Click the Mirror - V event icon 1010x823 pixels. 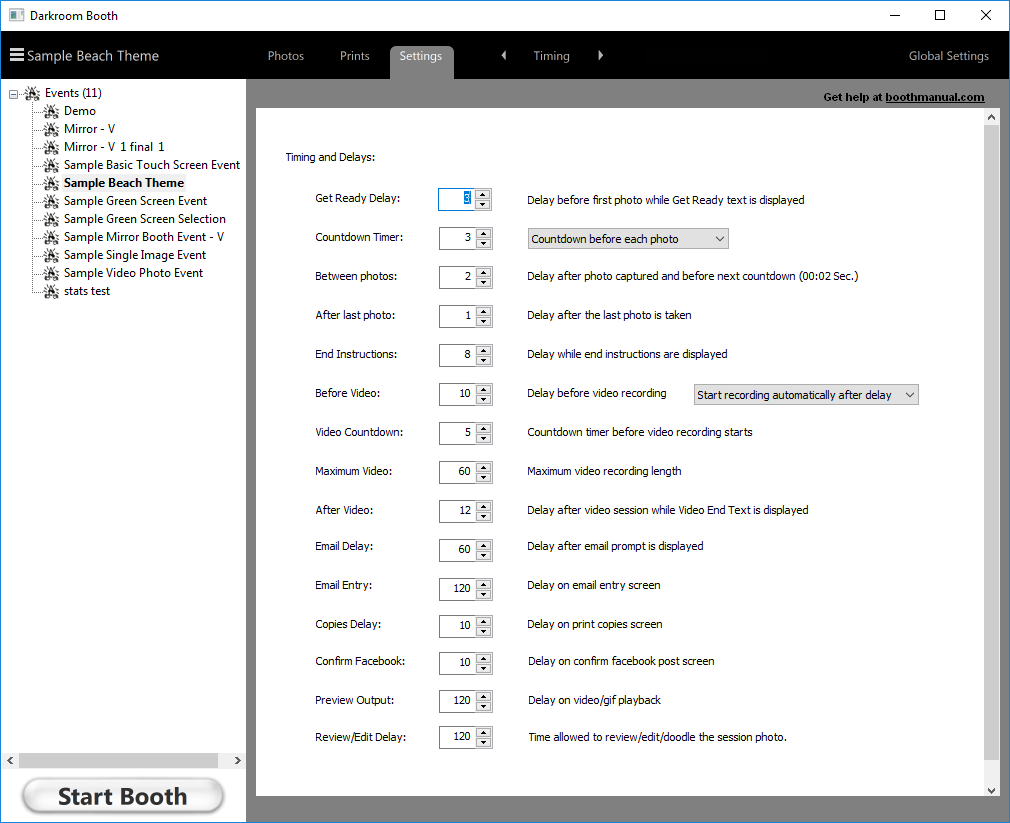(x=52, y=129)
